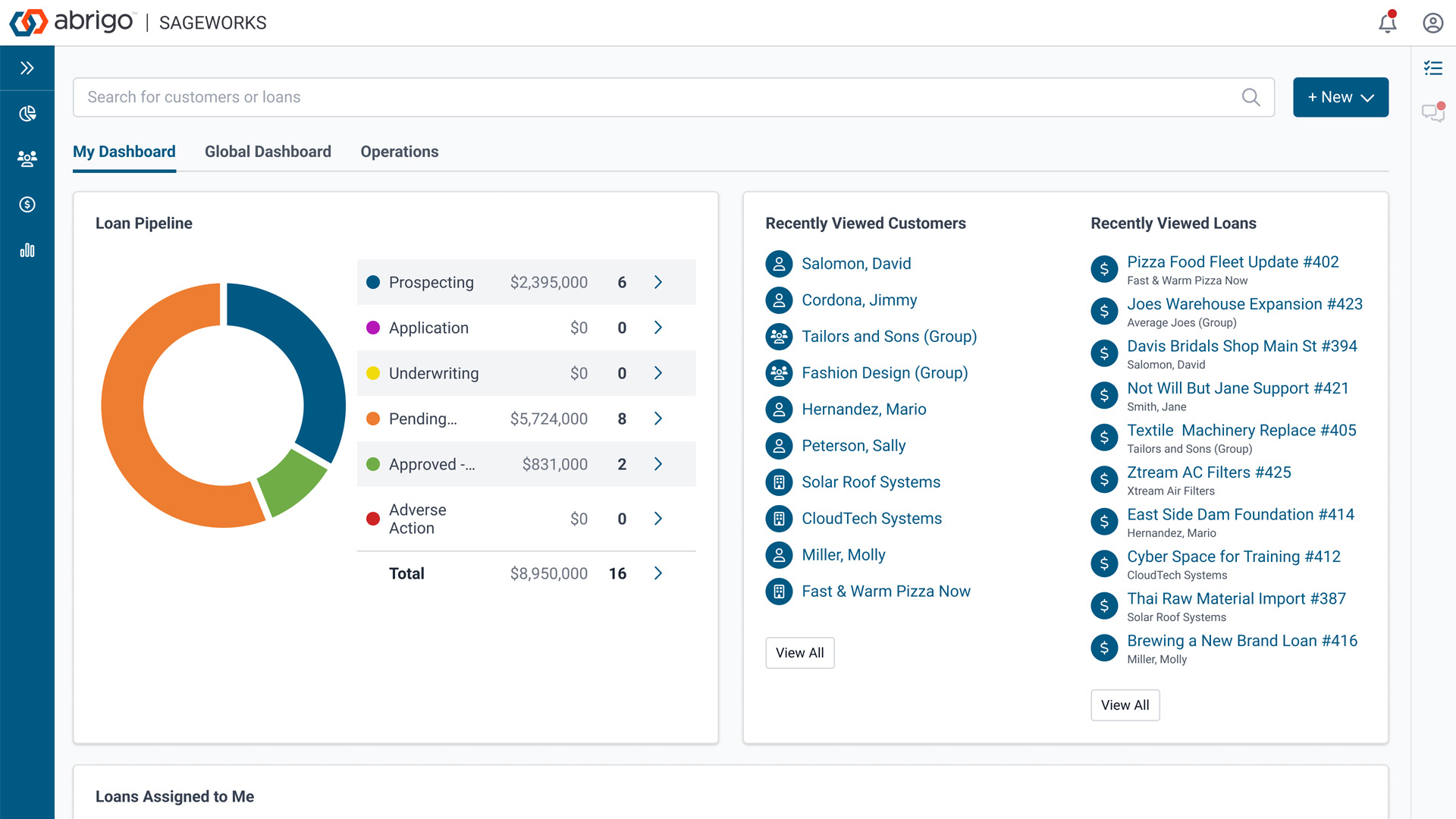
Task: Open the + New dropdown menu
Action: click(x=1340, y=97)
